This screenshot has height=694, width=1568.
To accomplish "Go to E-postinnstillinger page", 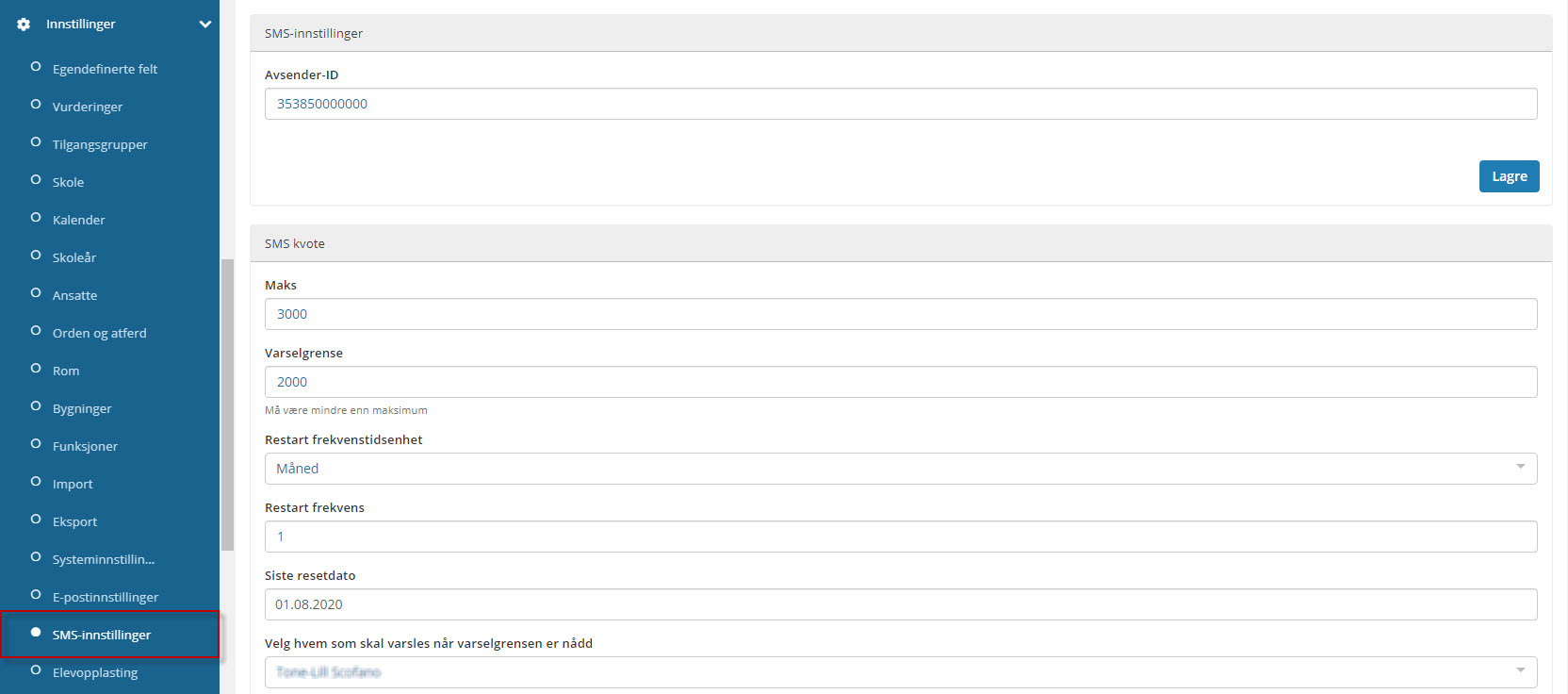I will pos(105,597).
